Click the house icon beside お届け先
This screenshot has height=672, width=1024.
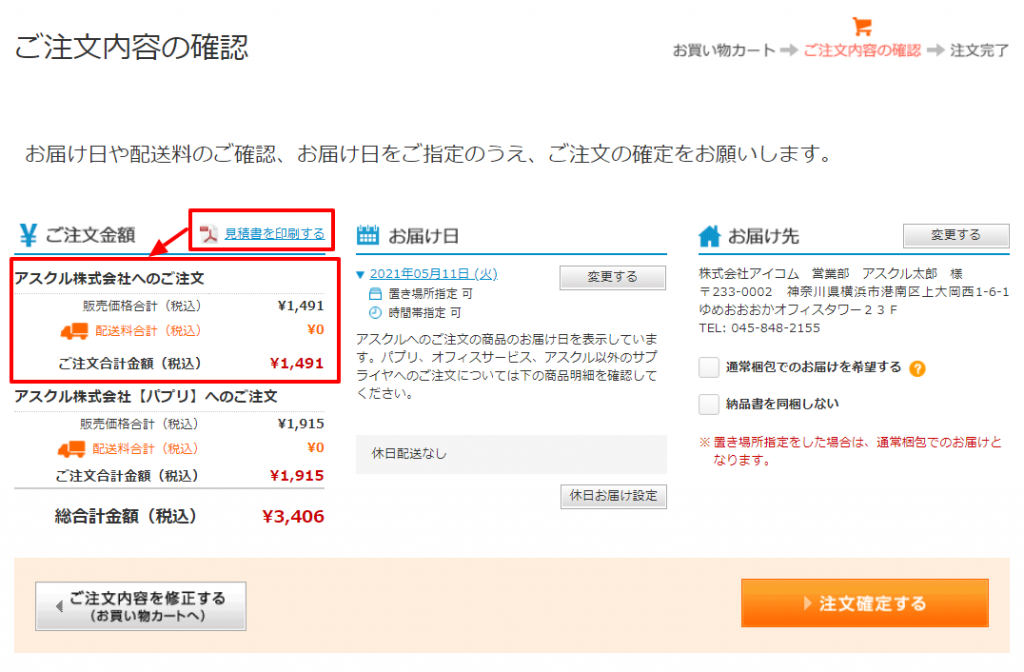coord(709,236)
